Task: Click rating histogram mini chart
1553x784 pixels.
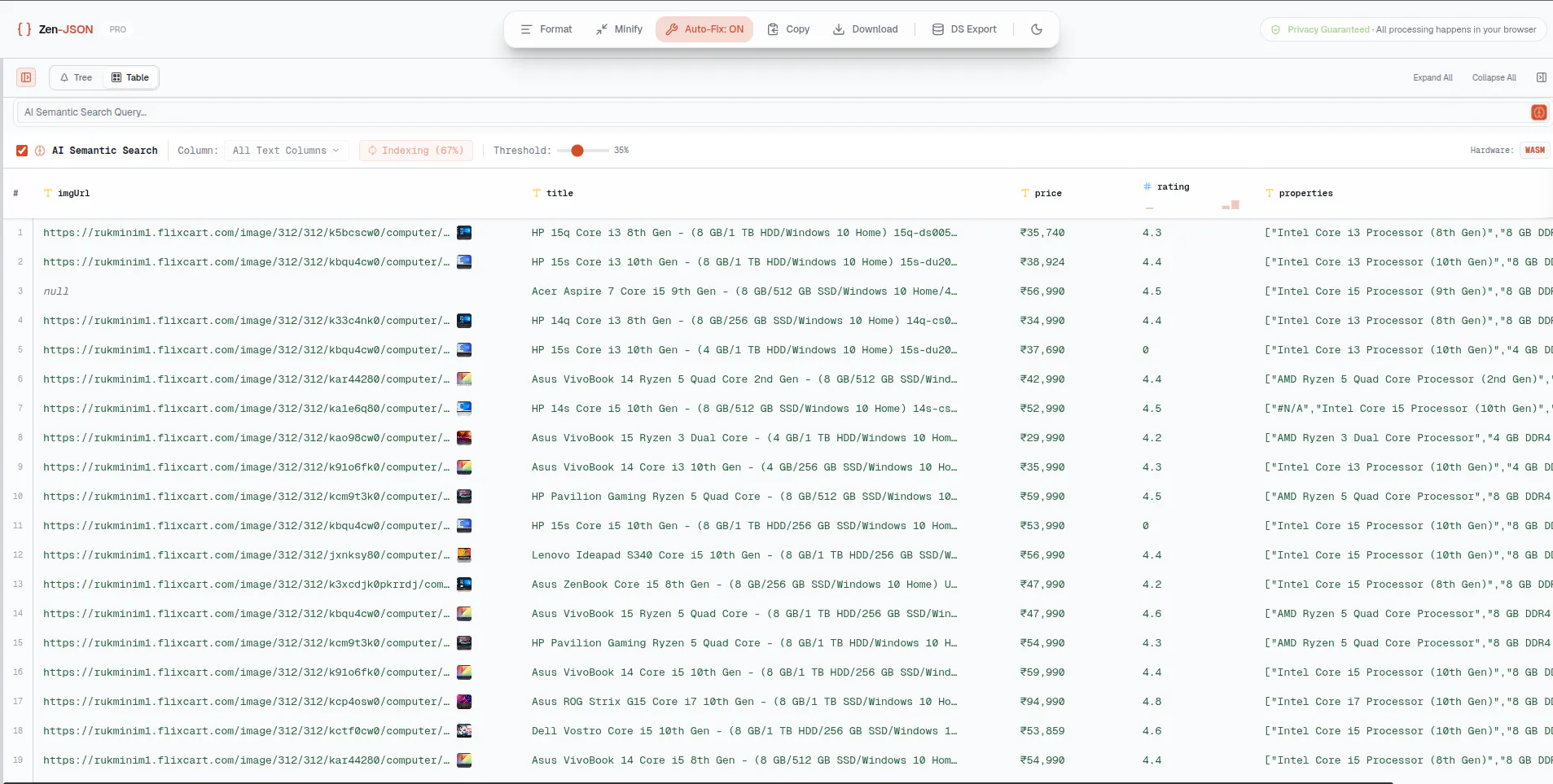Action: [x=1191, y=205]
